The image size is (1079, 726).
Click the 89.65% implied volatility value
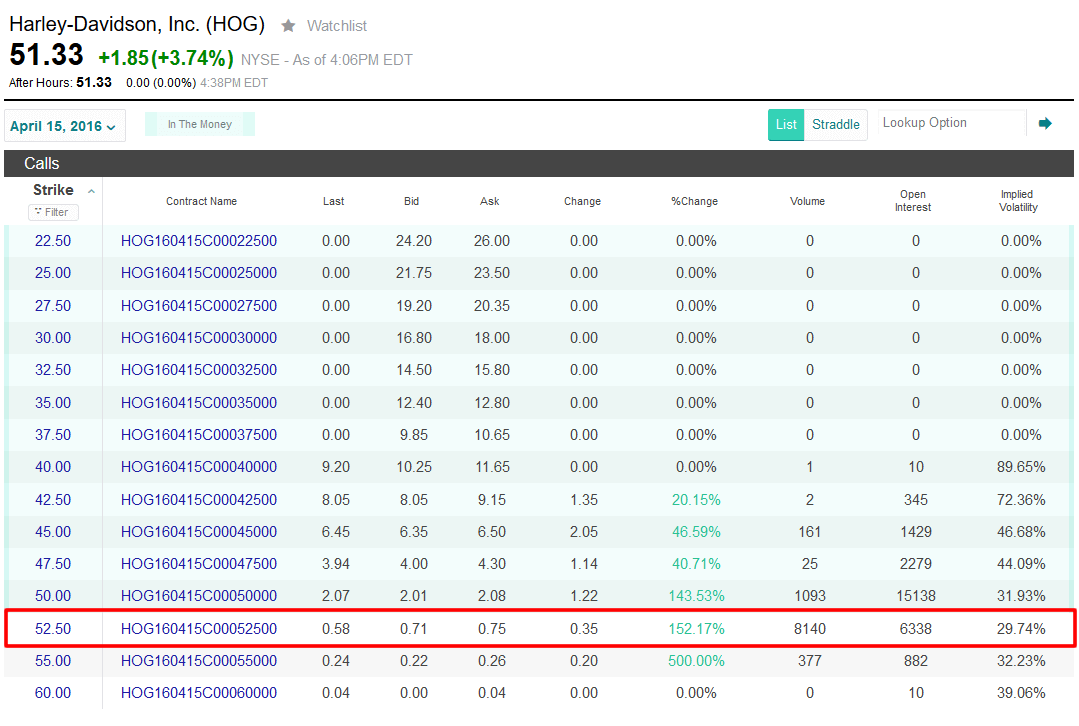tap(1021, 467)
